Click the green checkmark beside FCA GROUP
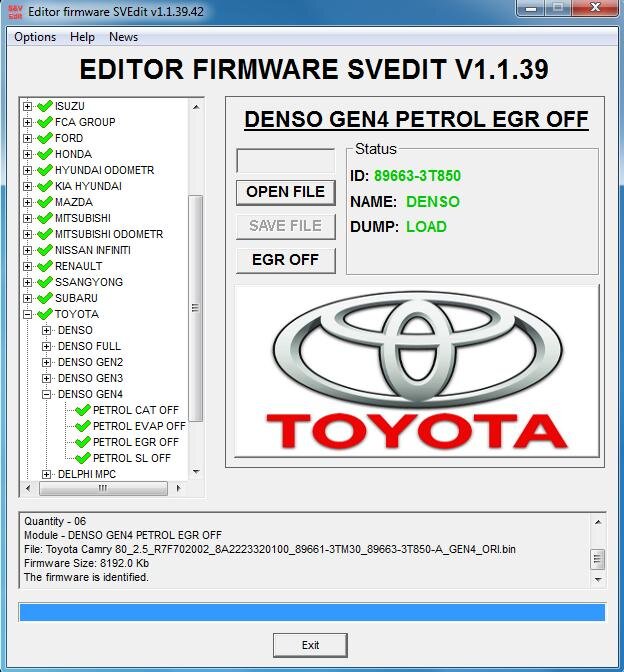The image size is (624, 672). pyautogui.click(x=45, y=122)
